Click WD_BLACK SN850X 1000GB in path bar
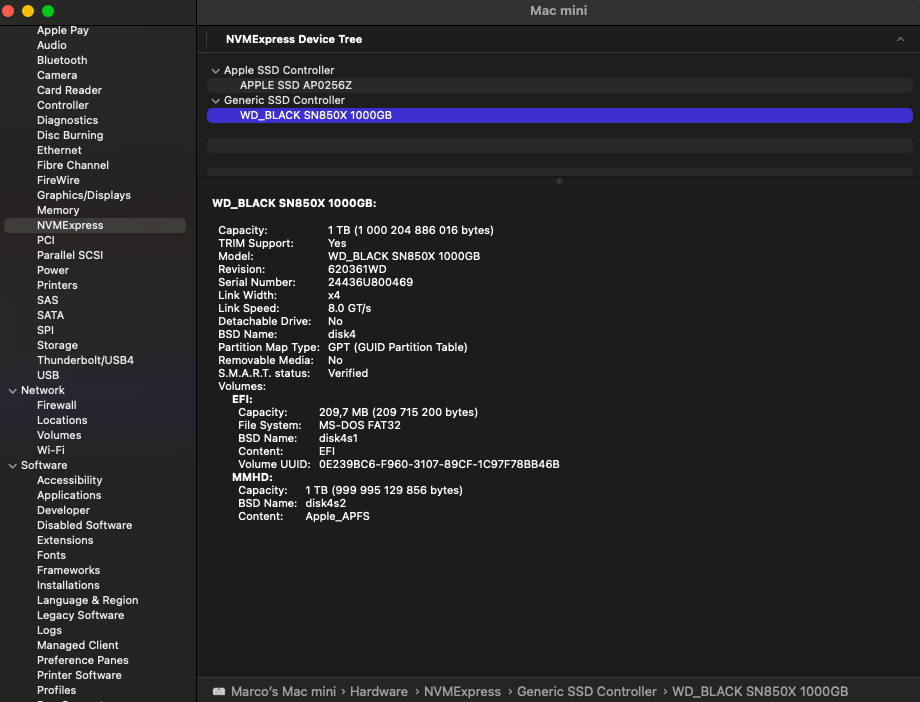 (760, 691)
